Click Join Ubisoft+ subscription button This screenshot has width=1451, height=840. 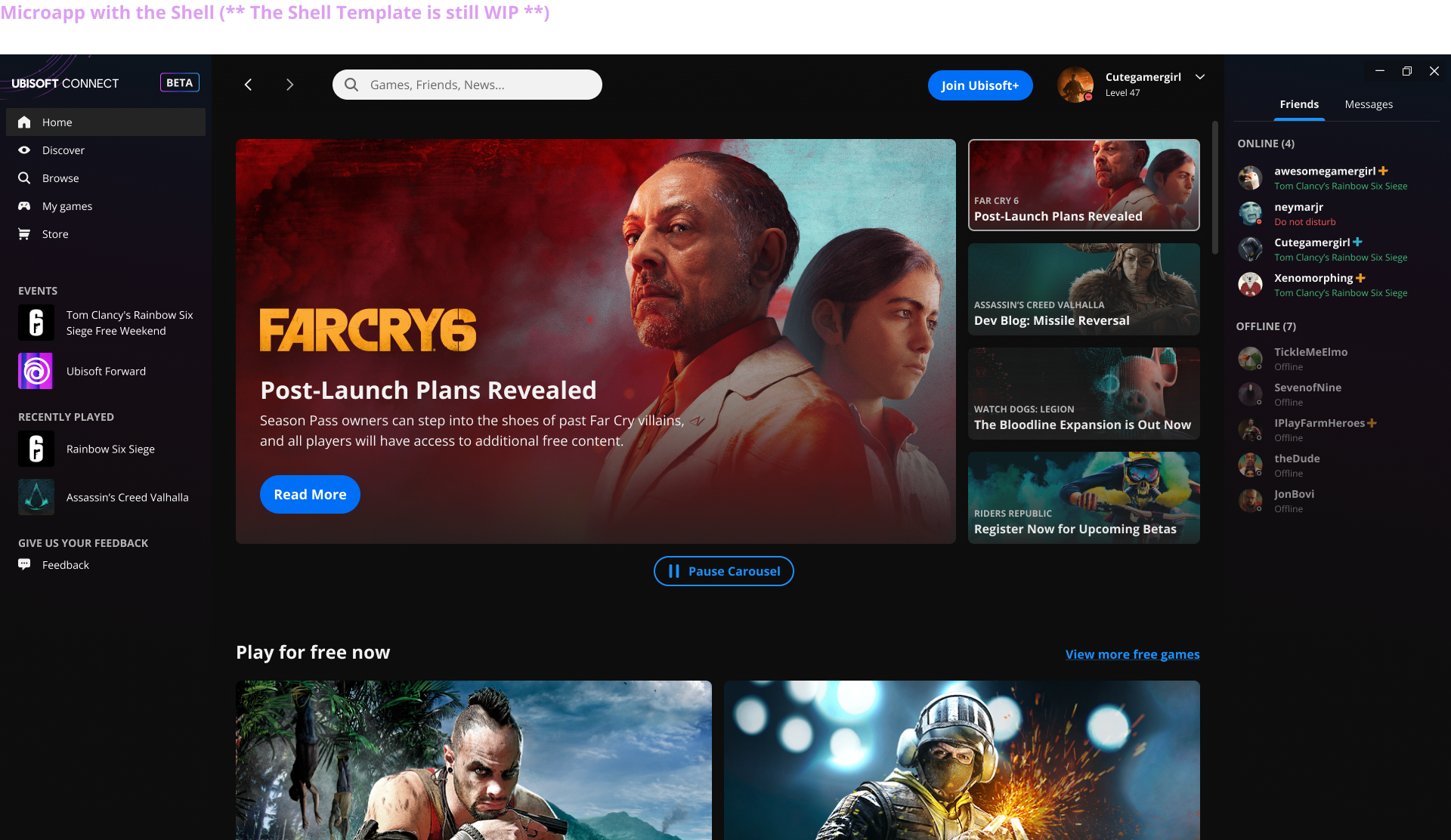[980, 85]
